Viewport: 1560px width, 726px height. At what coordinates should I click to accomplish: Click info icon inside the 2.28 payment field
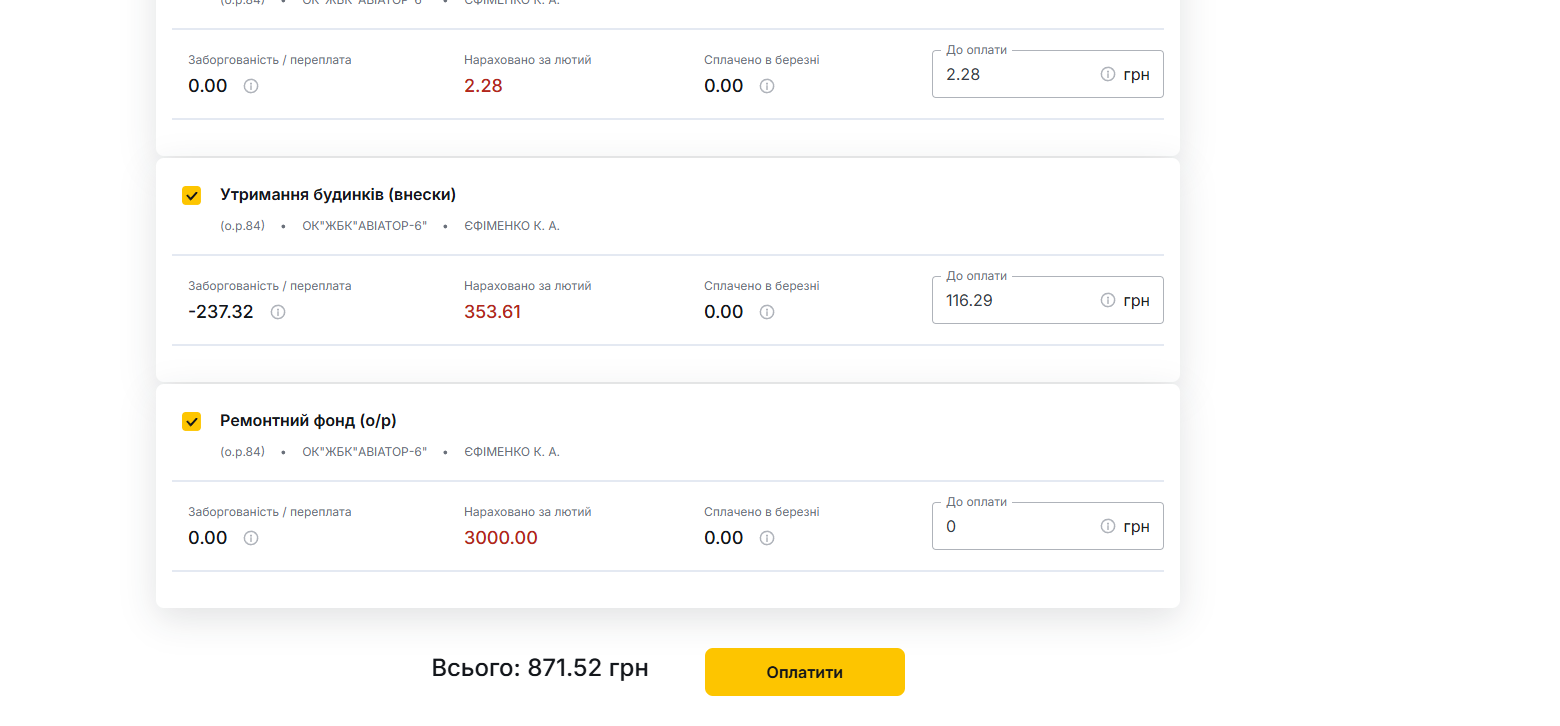point(1108,74)
